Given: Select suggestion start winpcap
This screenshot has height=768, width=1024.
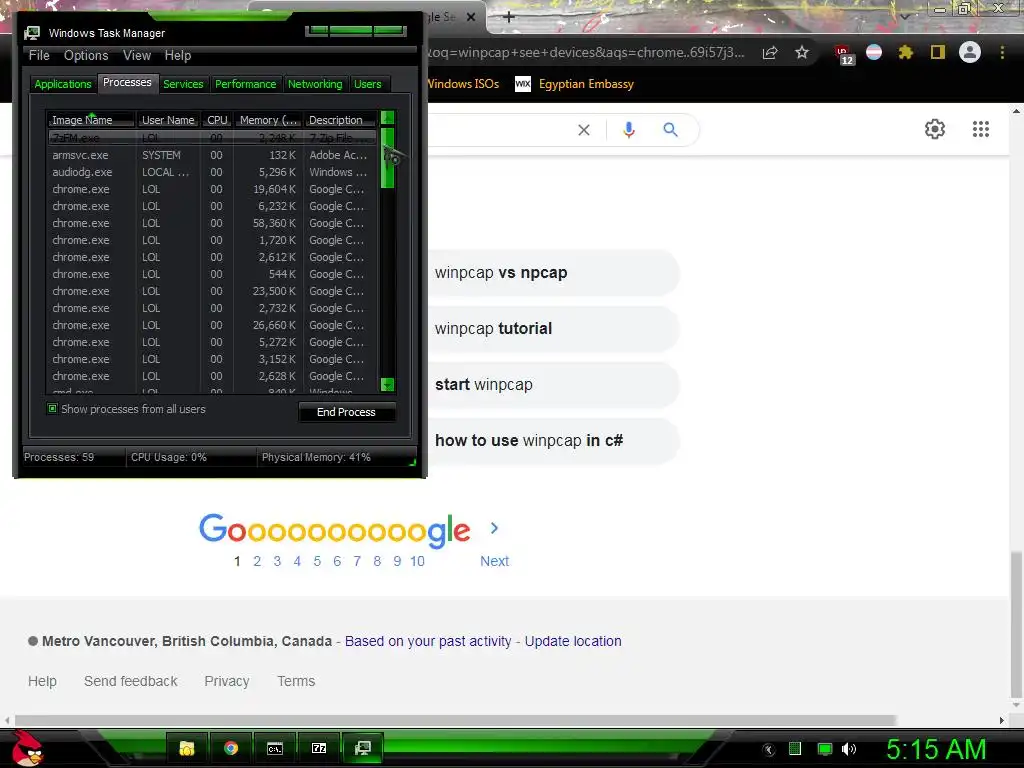Looking at the screenshot, I should 553,385.
